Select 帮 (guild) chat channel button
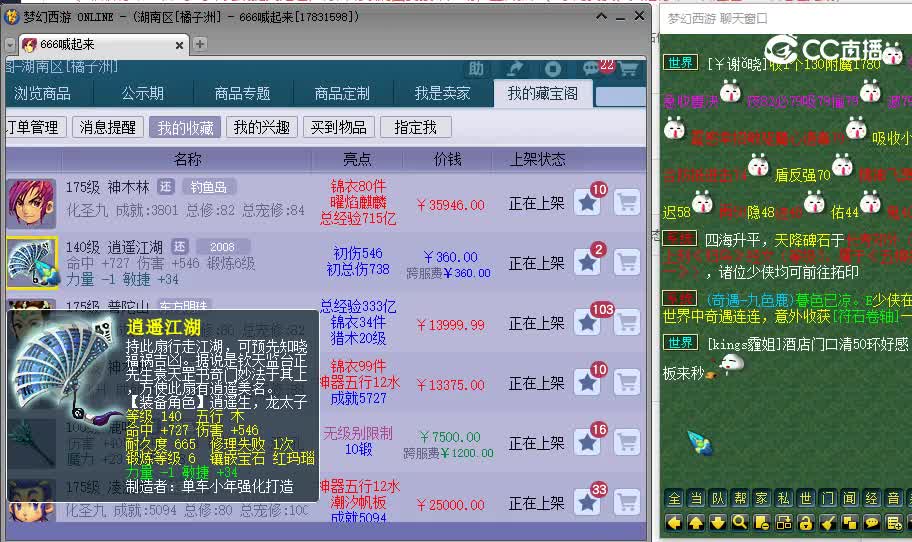The image size is (912, 542). (x=740, y=498)
